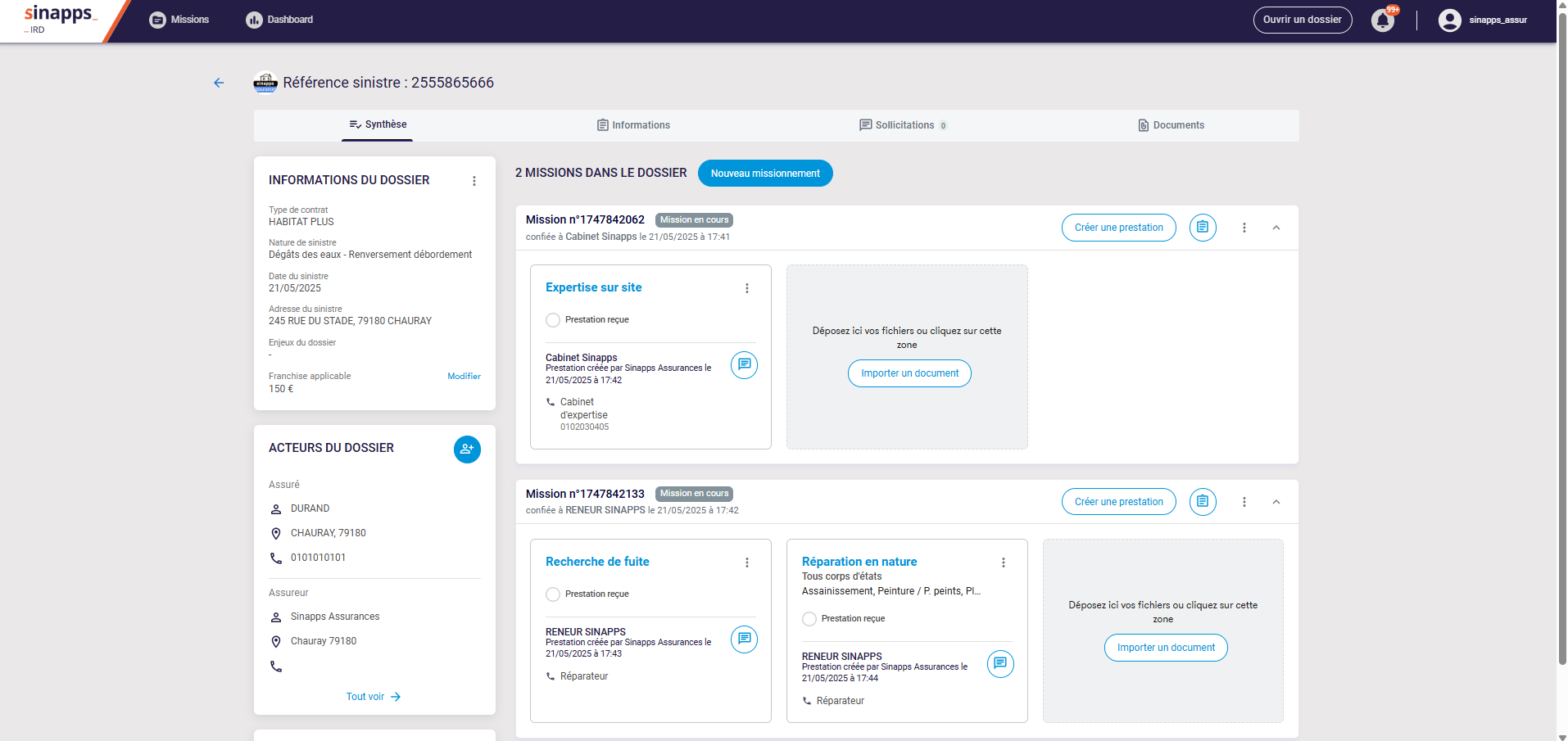Screen dimensions: 1568x741
Task: Toggle Prestation reçue for Recherche de fuite
Action: coord(553,594)
